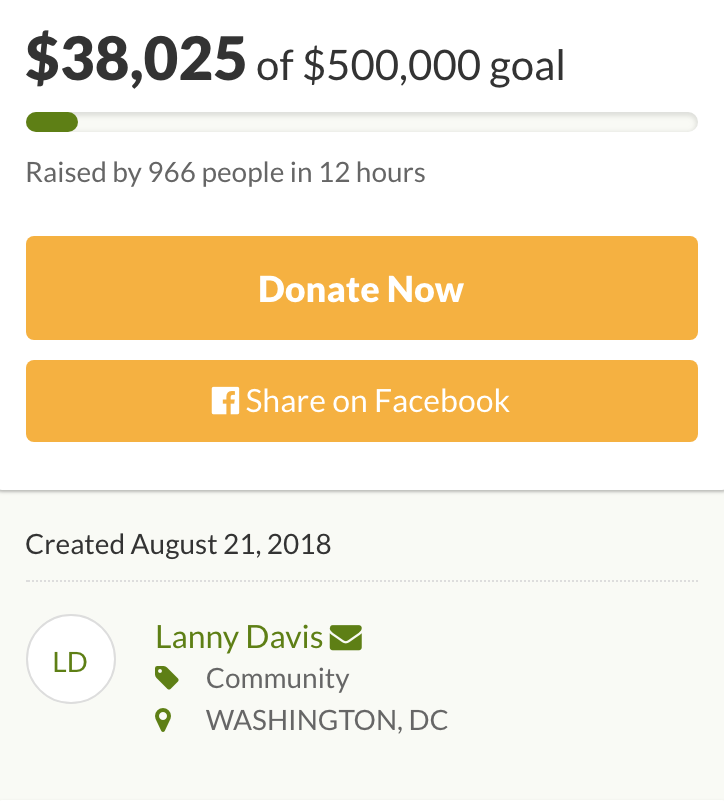Select the Community category label
Screen dimensions: 724x802
tap(277, 679)
